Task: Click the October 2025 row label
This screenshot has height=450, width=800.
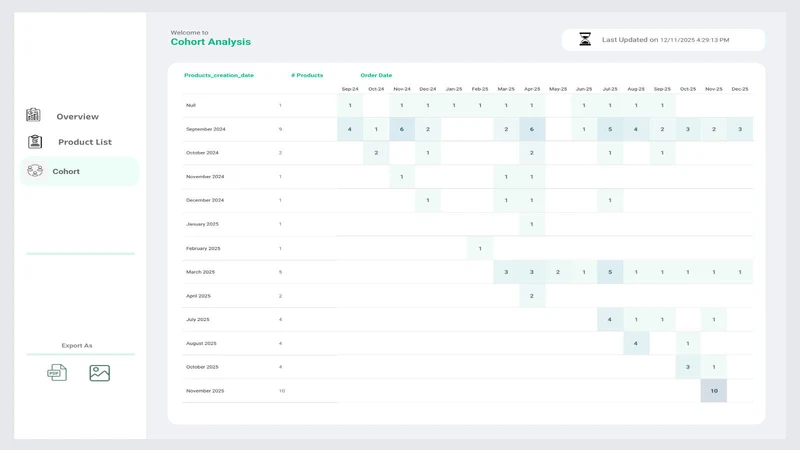Action: tap(202, 367)
